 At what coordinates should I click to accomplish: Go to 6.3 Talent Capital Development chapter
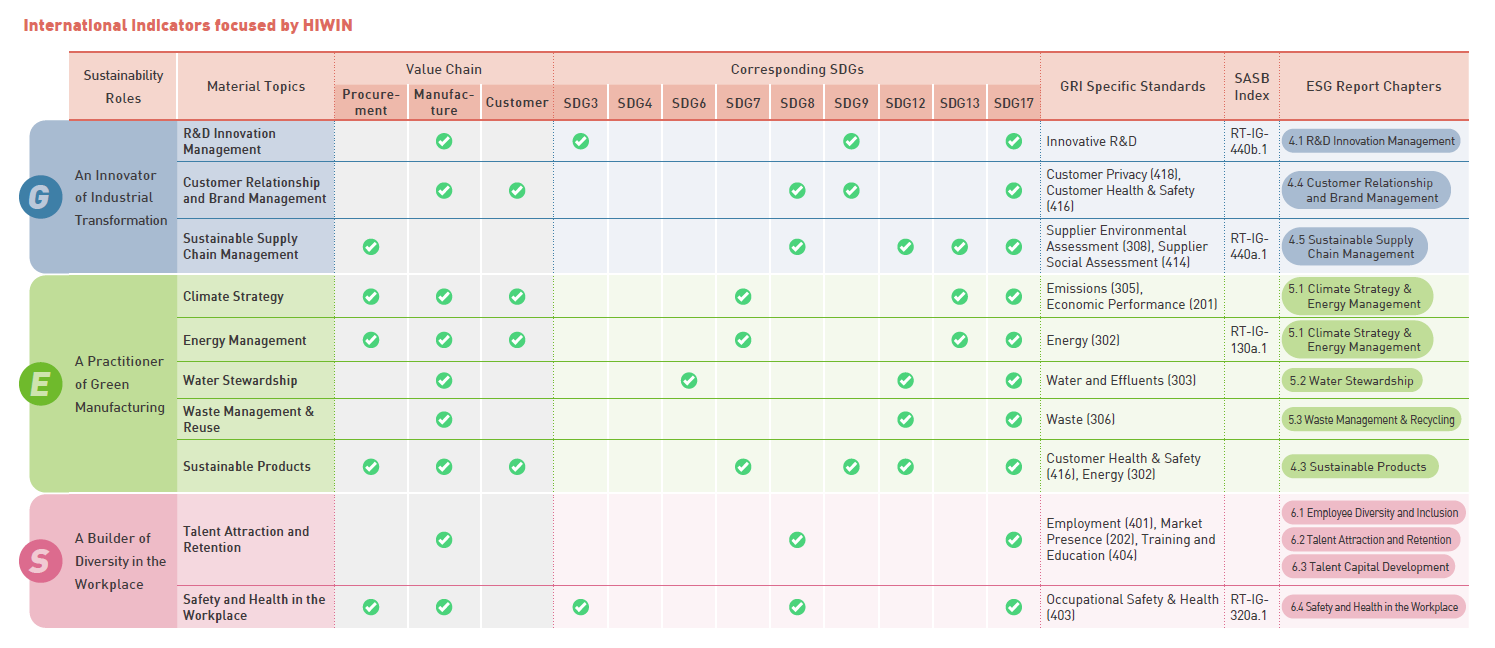(1368, 567)
